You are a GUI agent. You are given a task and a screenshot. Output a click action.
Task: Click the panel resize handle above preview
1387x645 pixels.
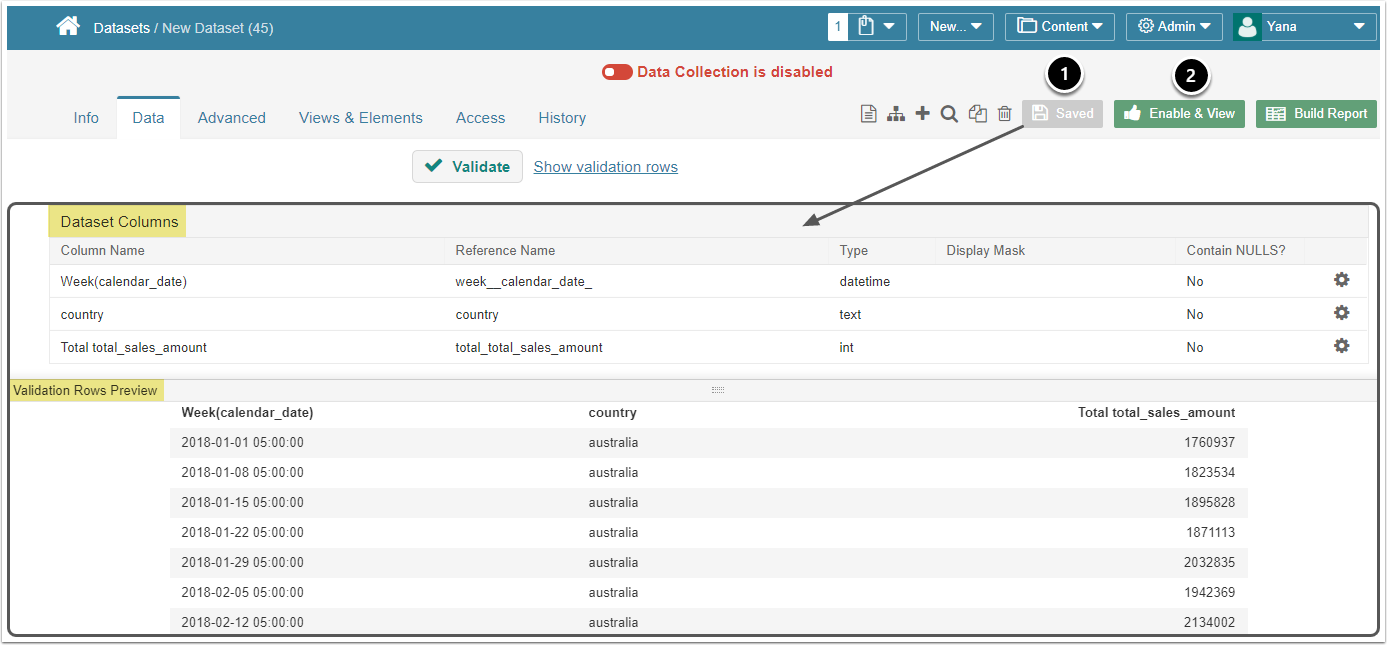pyautogui.click(x=717, y=390)
